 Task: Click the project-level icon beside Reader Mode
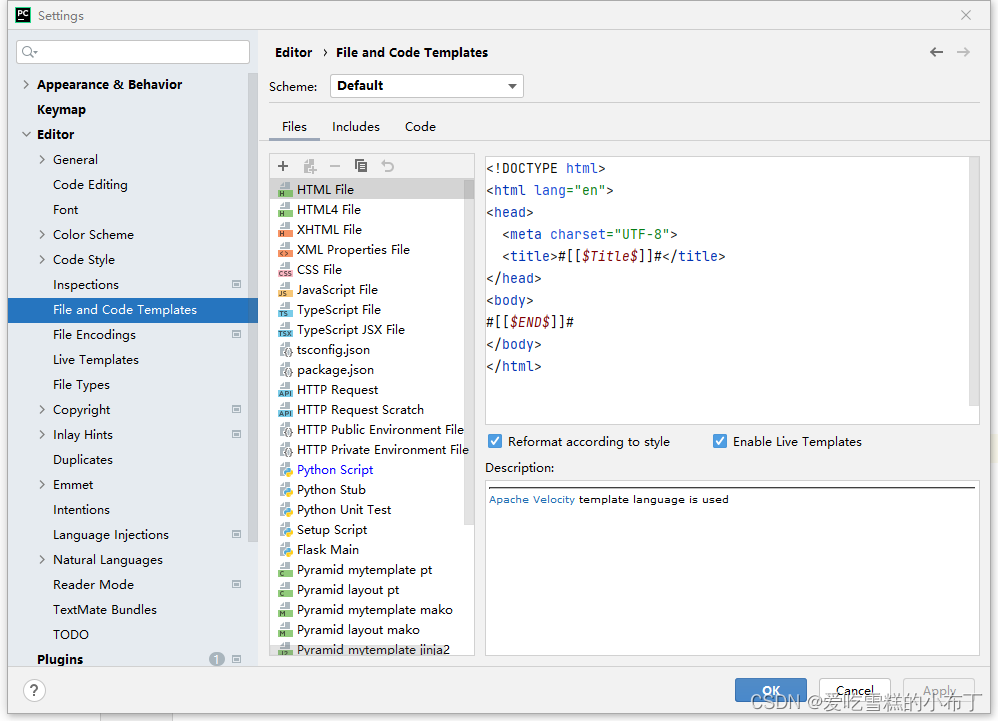(x=236, y=584)
